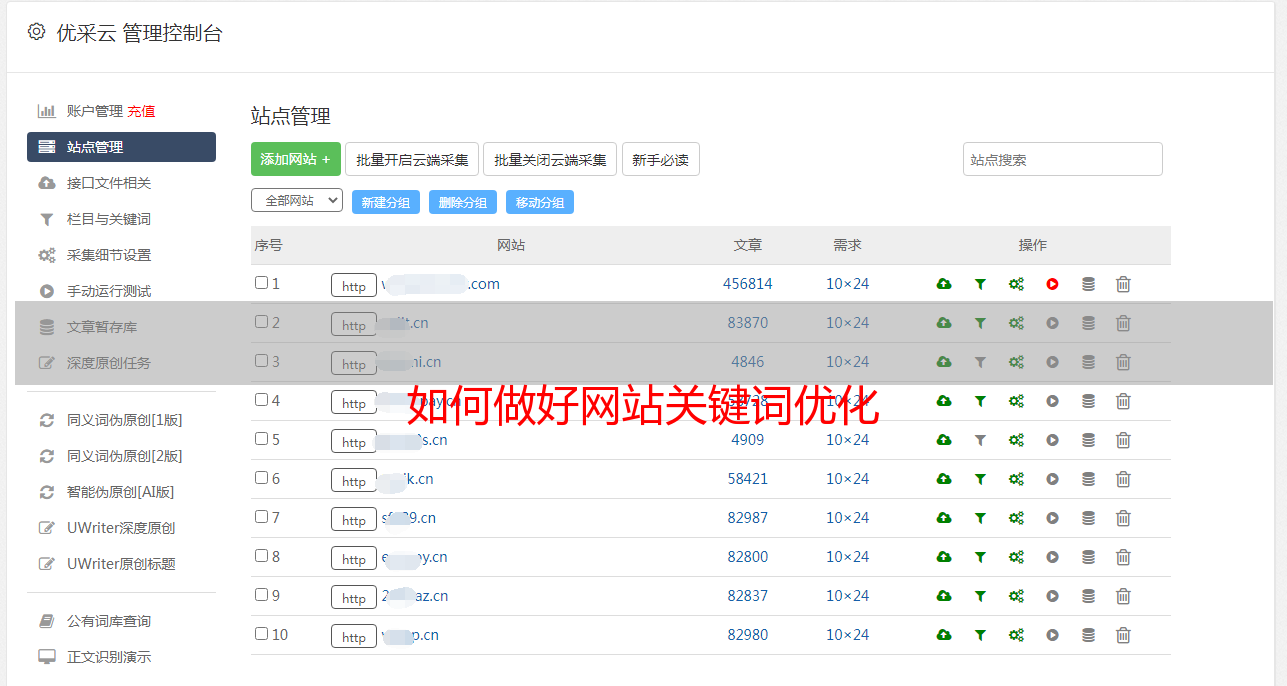Viewport: 1287px width, 686px height.
Task: Click article count 58421
Action: [x=748, y=479]
